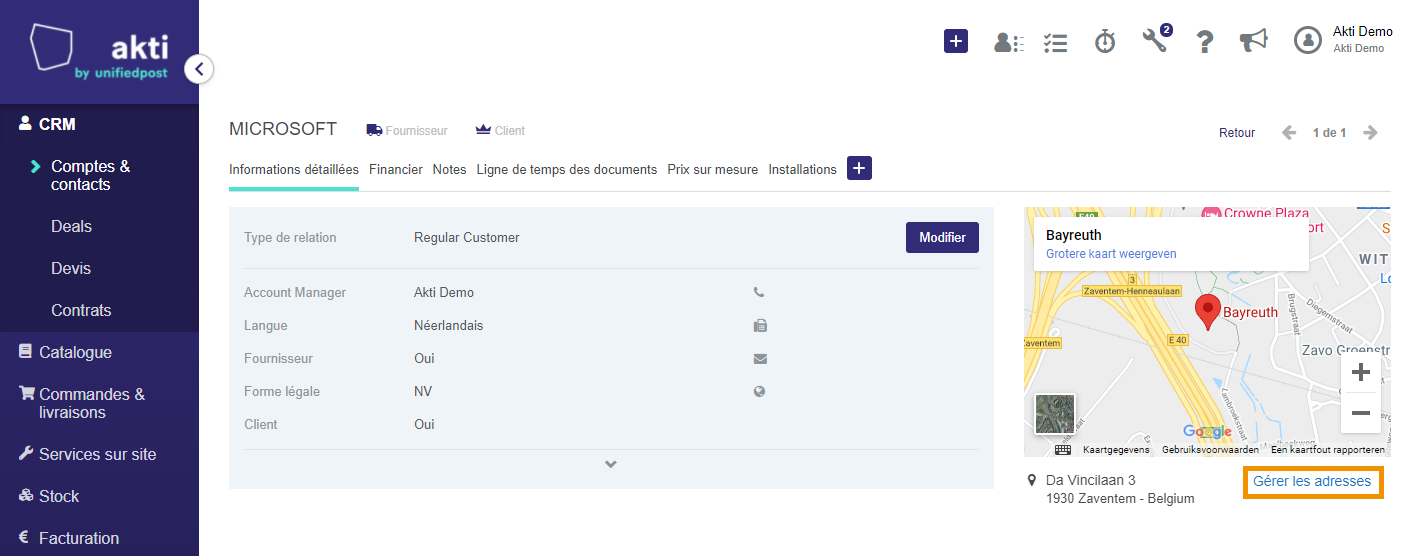1402x556 pixels.
Task: Open the help question mark icon
Action: (x=1205, y=41)
